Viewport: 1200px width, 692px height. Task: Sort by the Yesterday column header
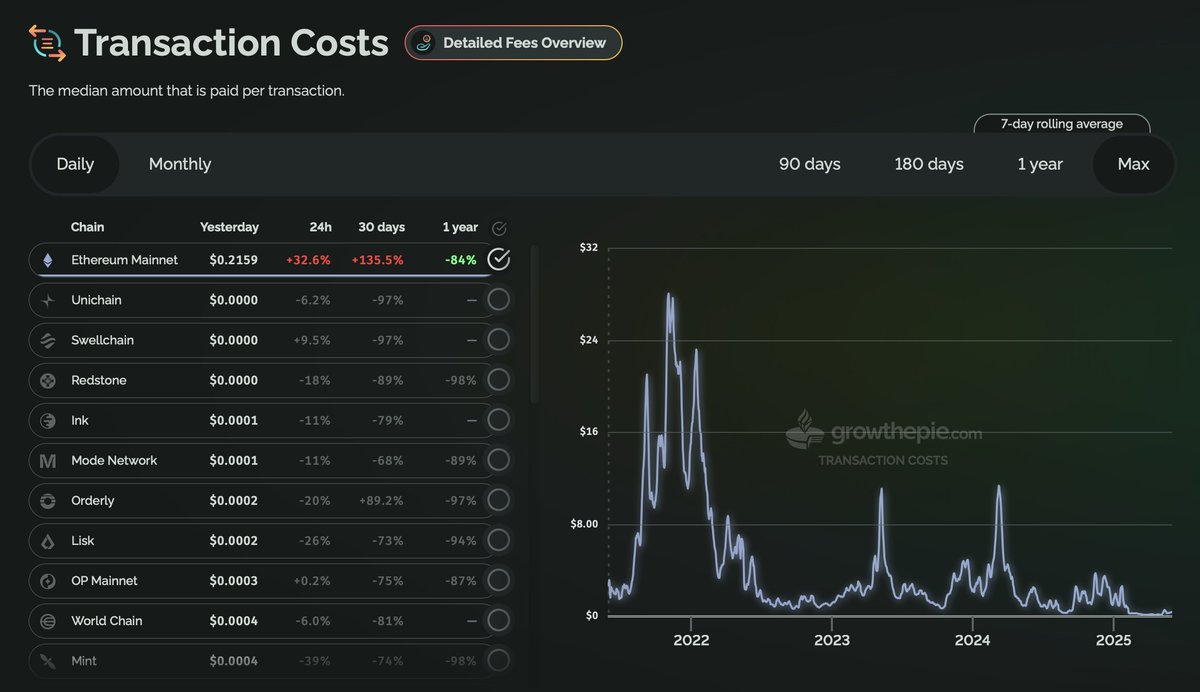click(x=229, y=227)
